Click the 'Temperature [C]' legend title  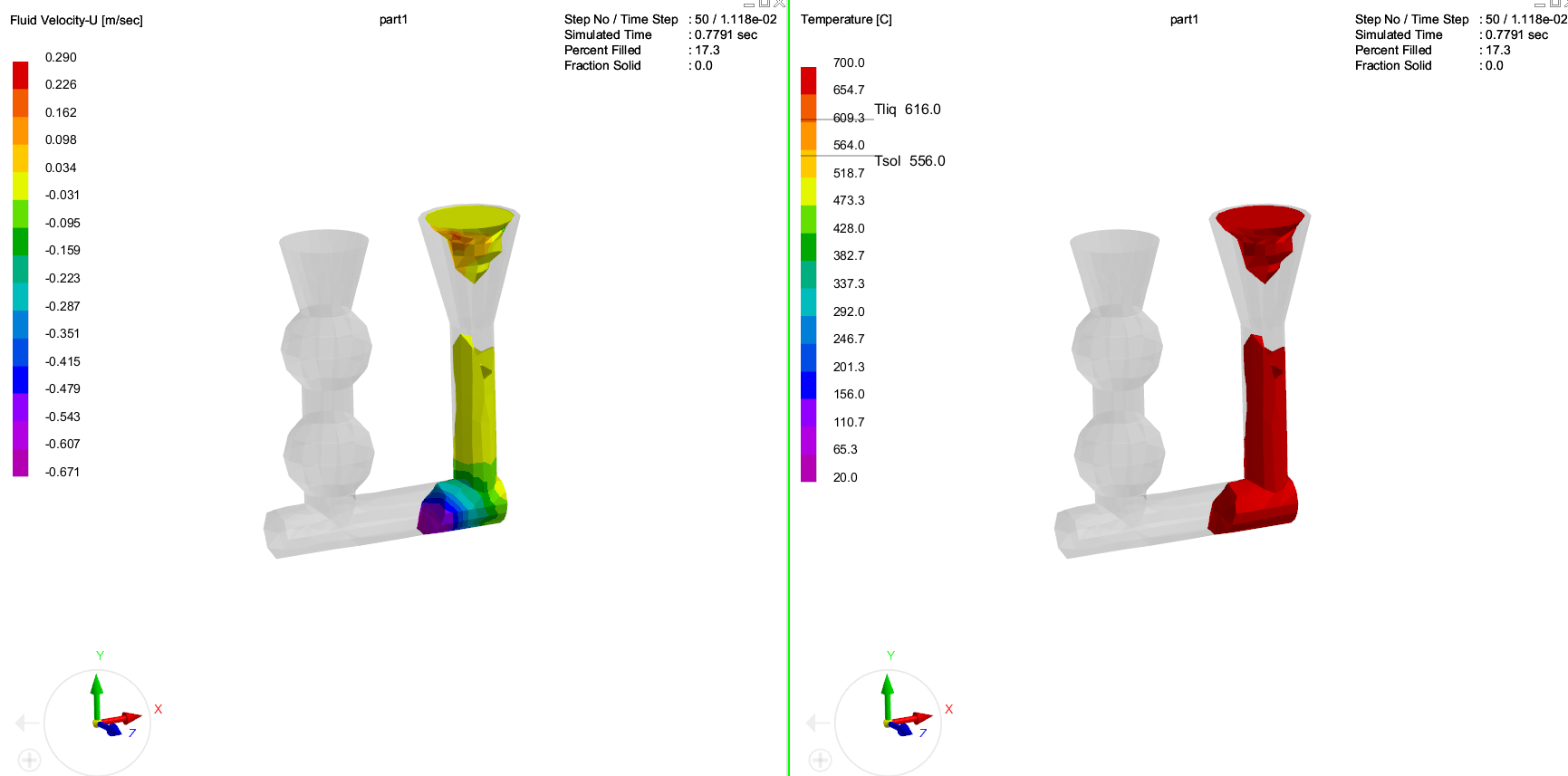coord(846,19)
